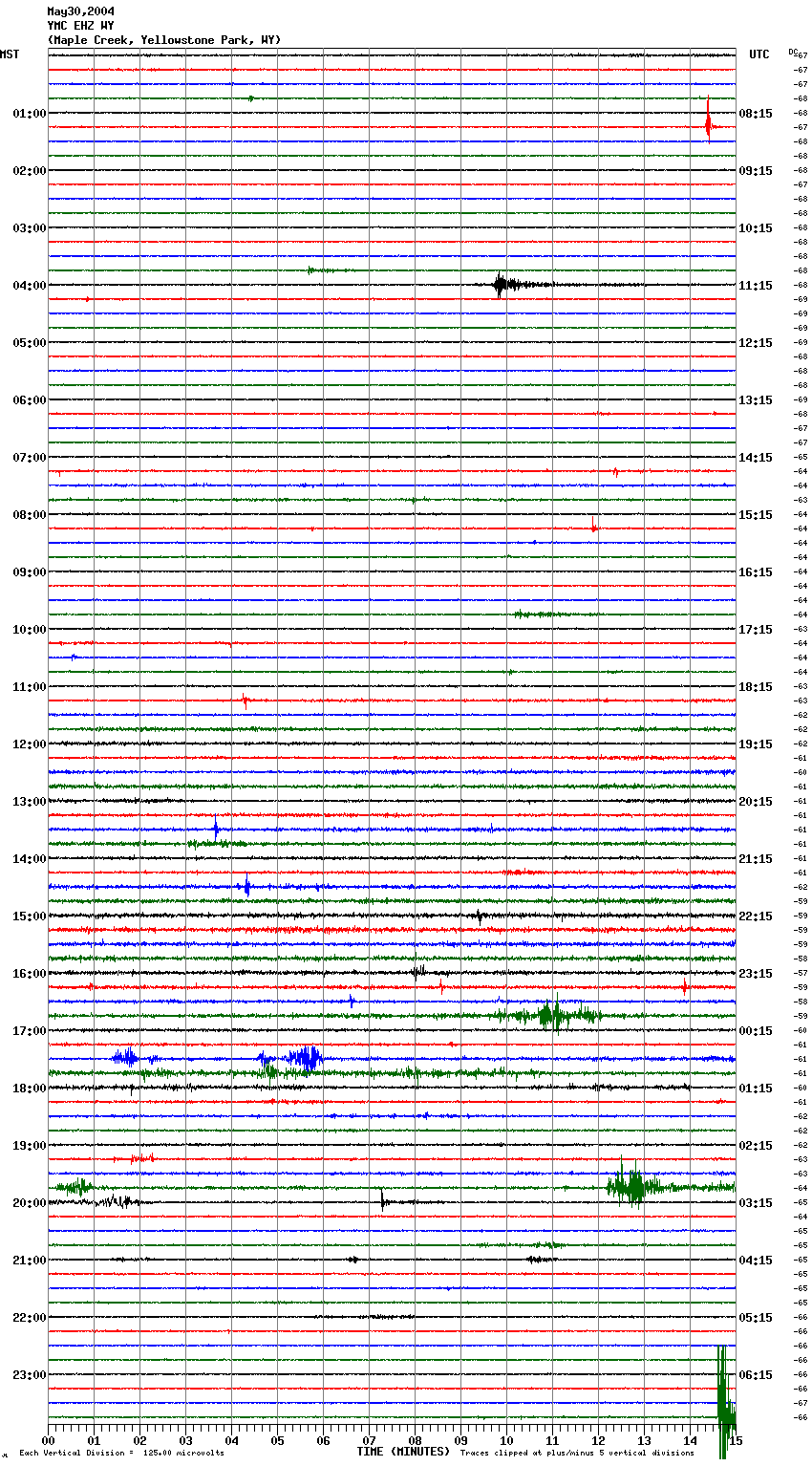Click the small blue burst at 17:30 near minute 1.7
This screenshot has height=1466, width=812.
tap(126, 1057)
